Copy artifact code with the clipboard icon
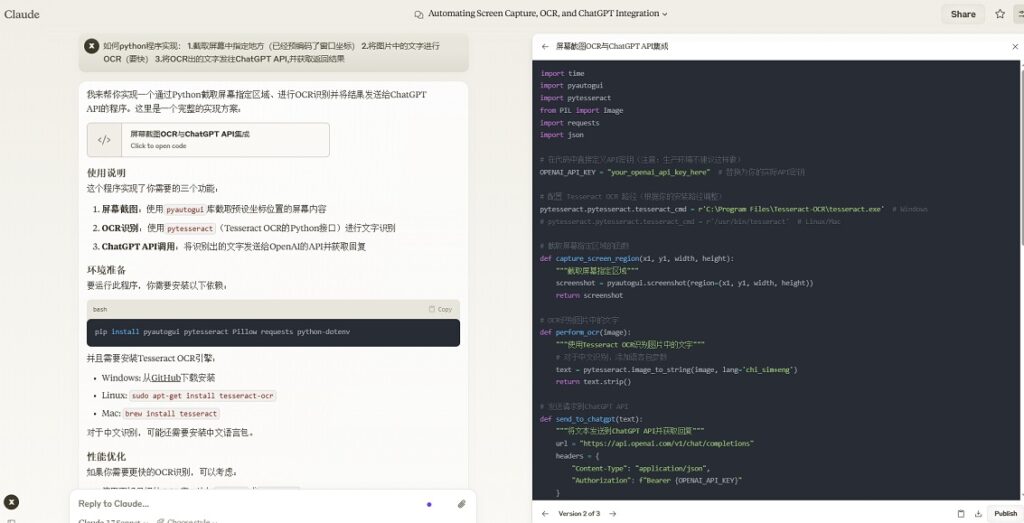 pos(961,514)
